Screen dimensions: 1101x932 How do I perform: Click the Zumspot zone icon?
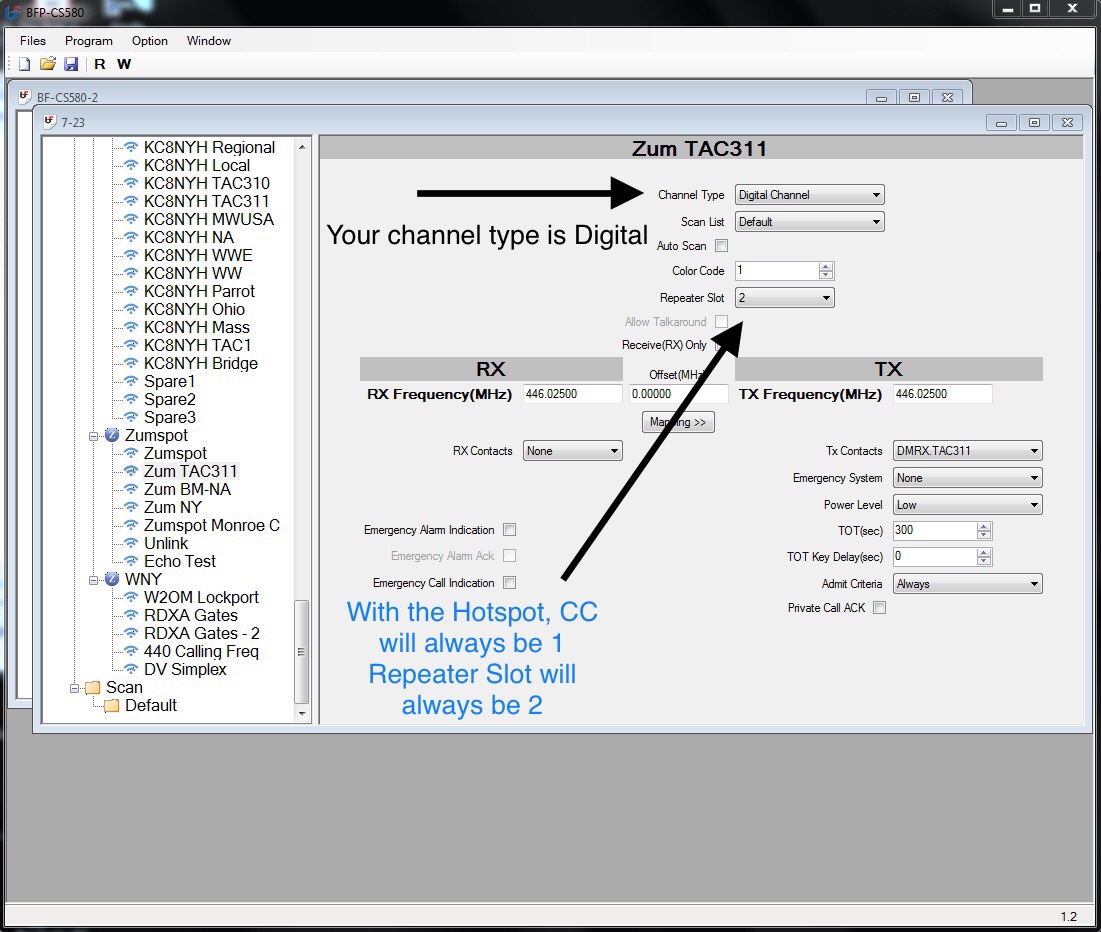[x=112, y=436]
